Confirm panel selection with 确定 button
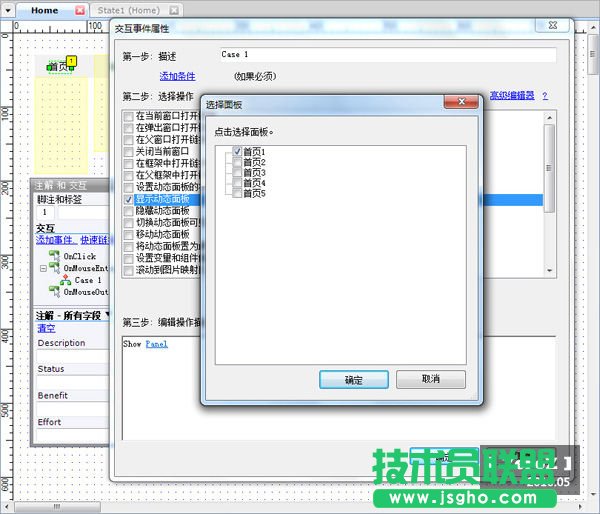Viewport: 600px width, 514px height. (354, 380)
